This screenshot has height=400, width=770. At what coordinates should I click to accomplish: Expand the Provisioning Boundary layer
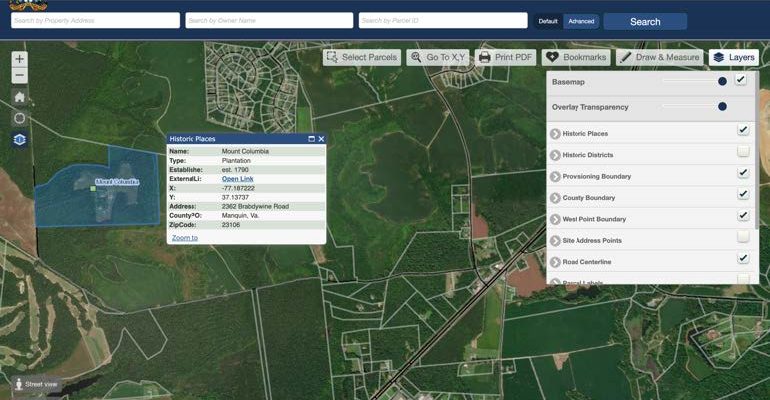click(x=555, y=176)
